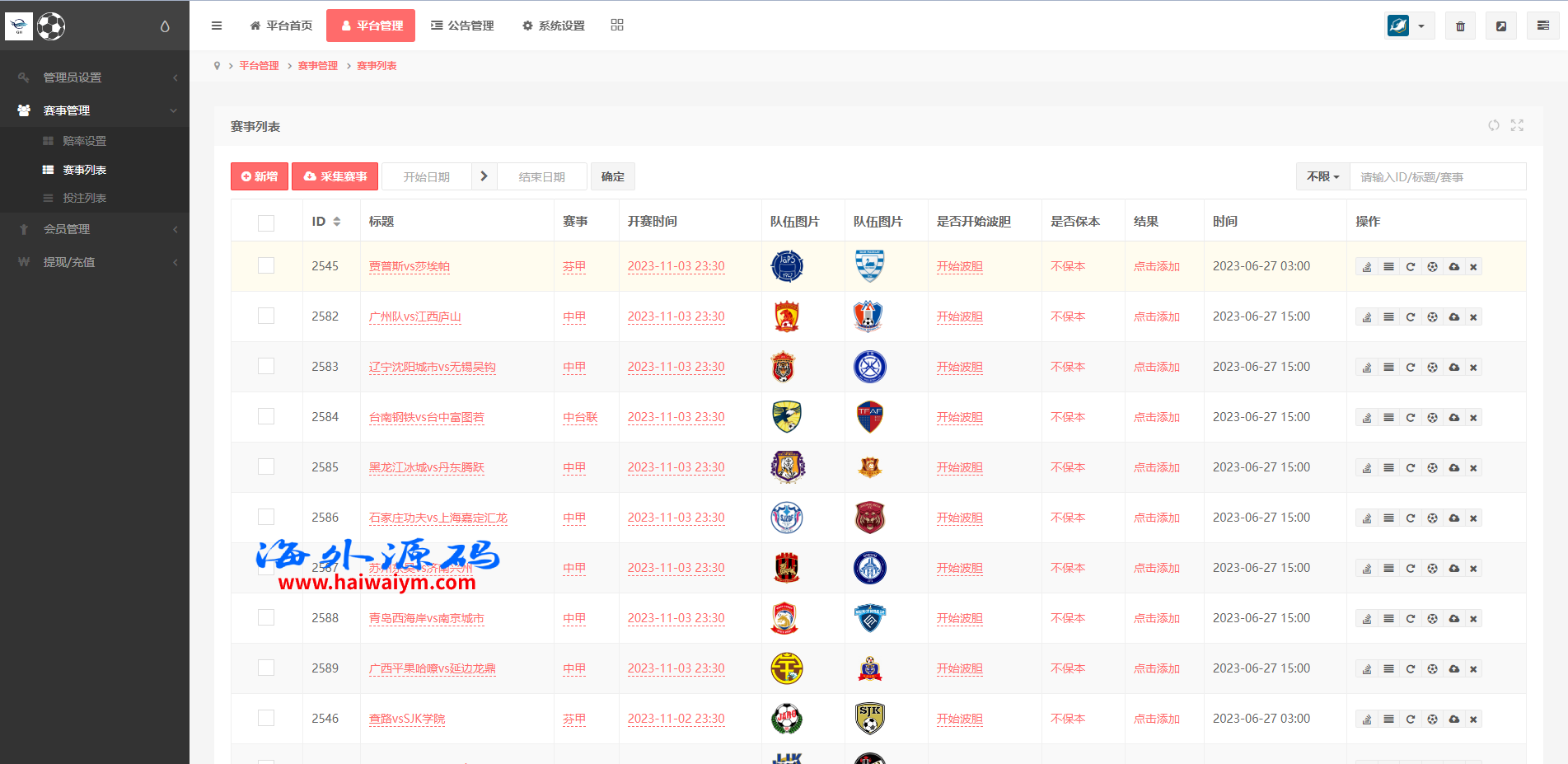The width and height of the screenshot is (1568, 764).
Task: Focus the ID/标题/赛事 search input
Action: [1437, 177]
